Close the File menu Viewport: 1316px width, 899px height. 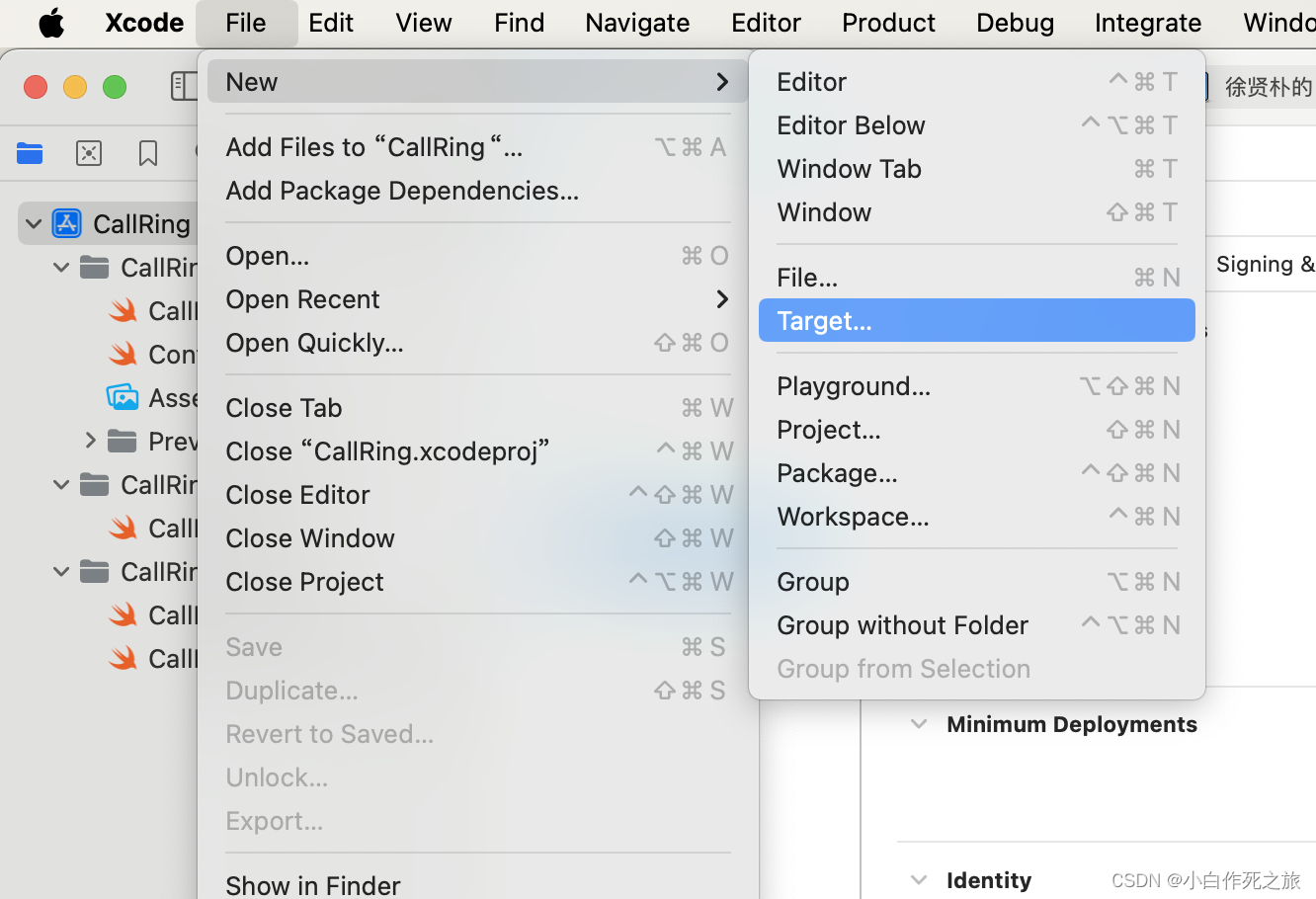[x=246, y=22]
